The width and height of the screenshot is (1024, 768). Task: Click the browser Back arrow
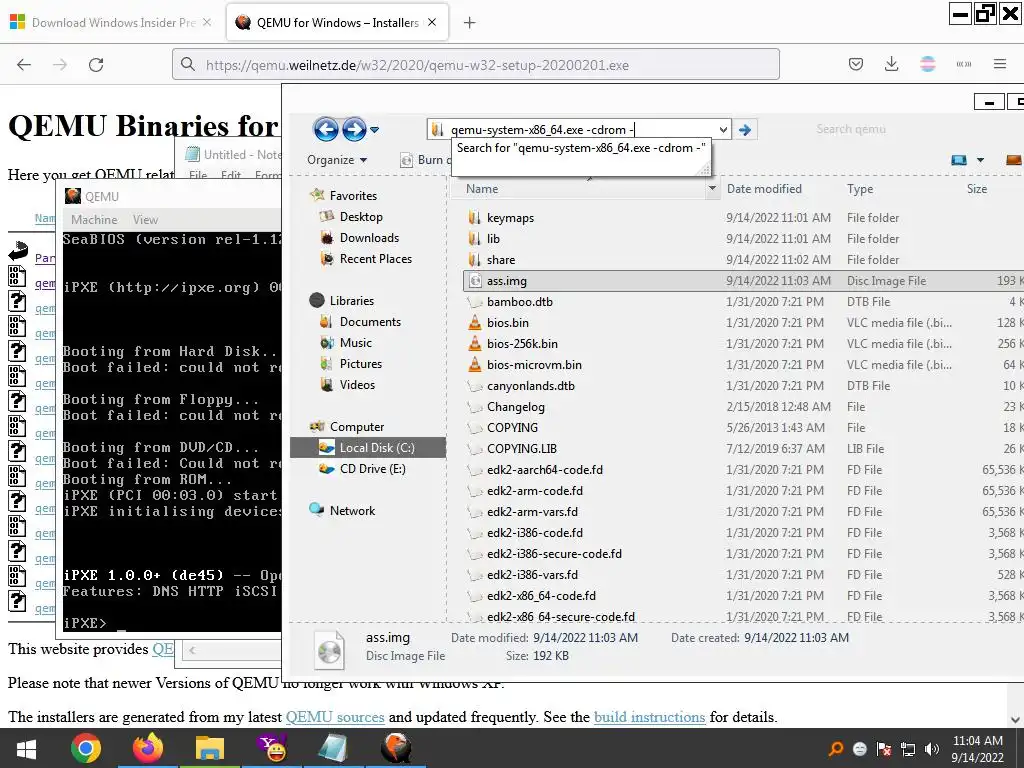pyautogui.click(x=24, y=65)
